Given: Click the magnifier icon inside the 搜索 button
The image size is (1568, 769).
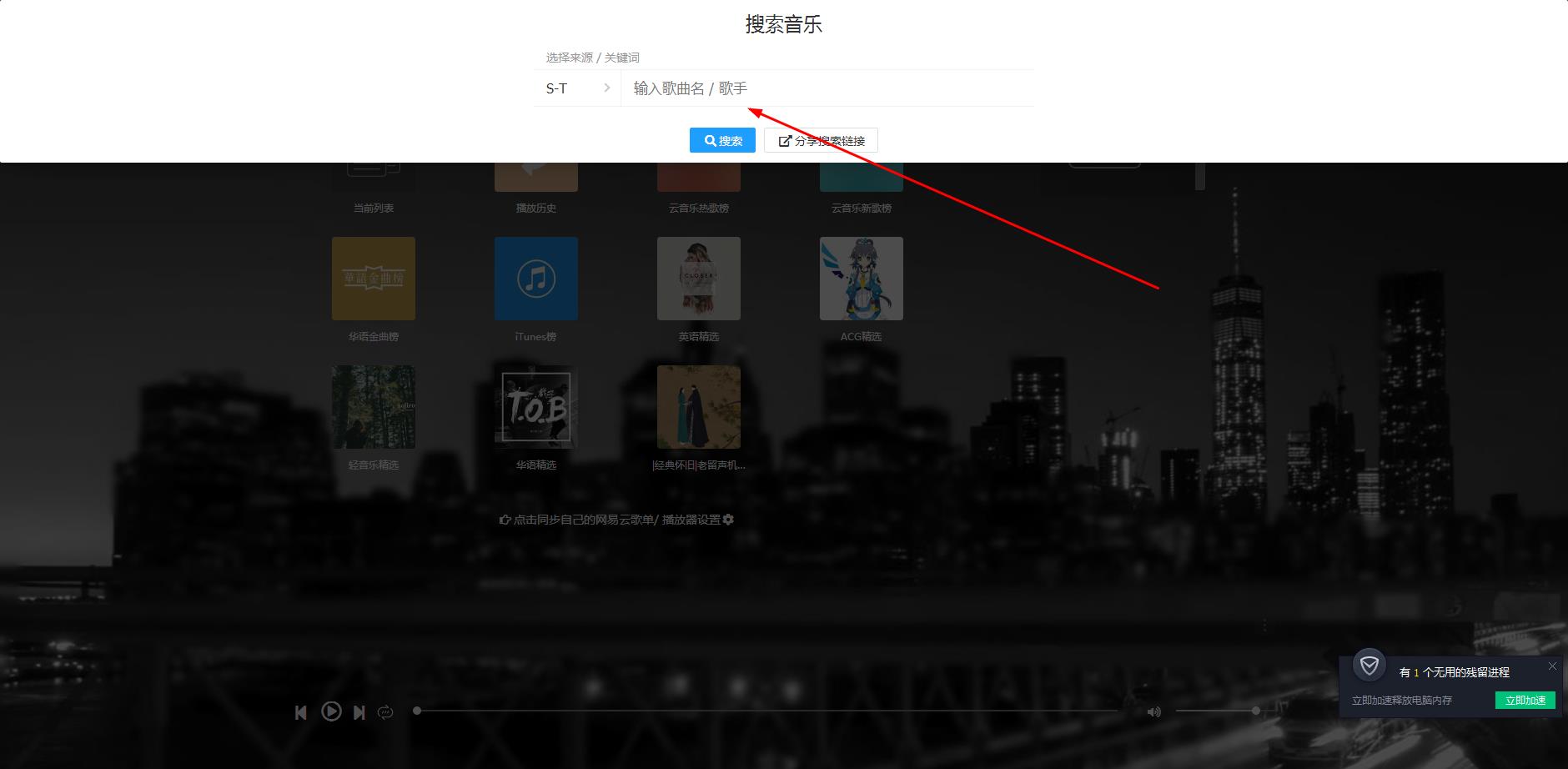Looking at the screenshot, I should [710, 140].
